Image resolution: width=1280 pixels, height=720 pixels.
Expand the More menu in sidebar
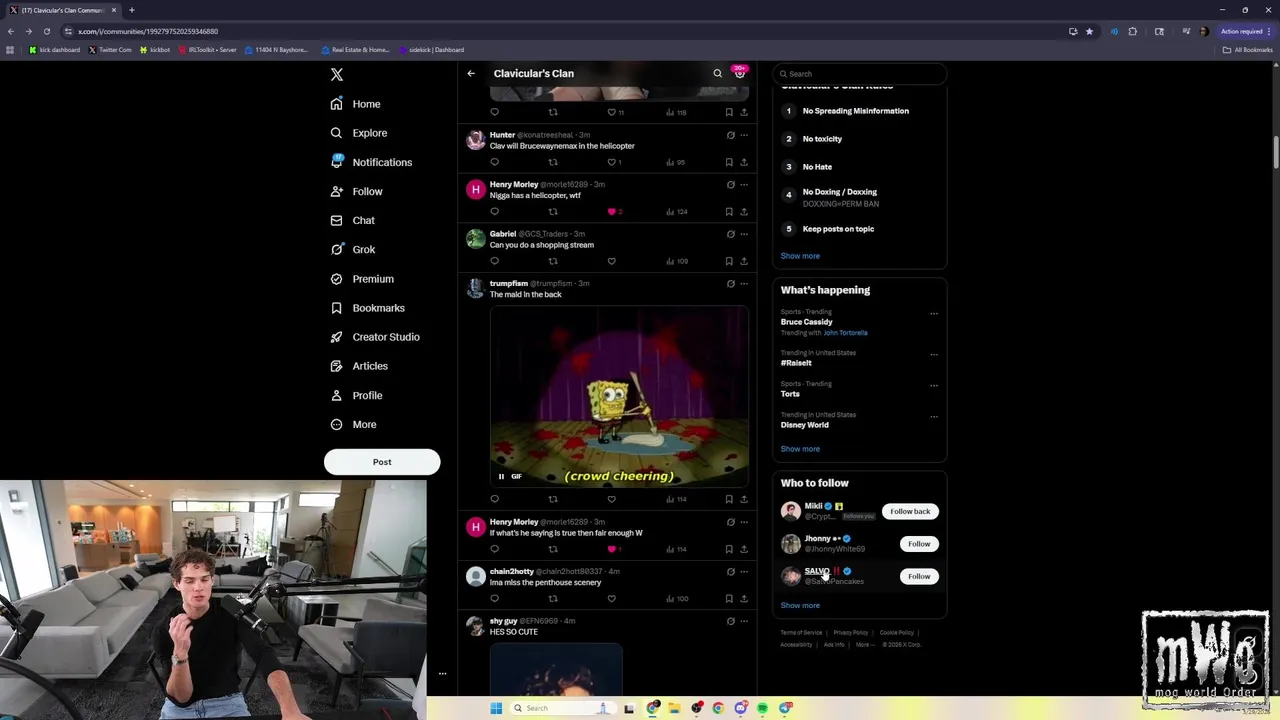point(353,424)
